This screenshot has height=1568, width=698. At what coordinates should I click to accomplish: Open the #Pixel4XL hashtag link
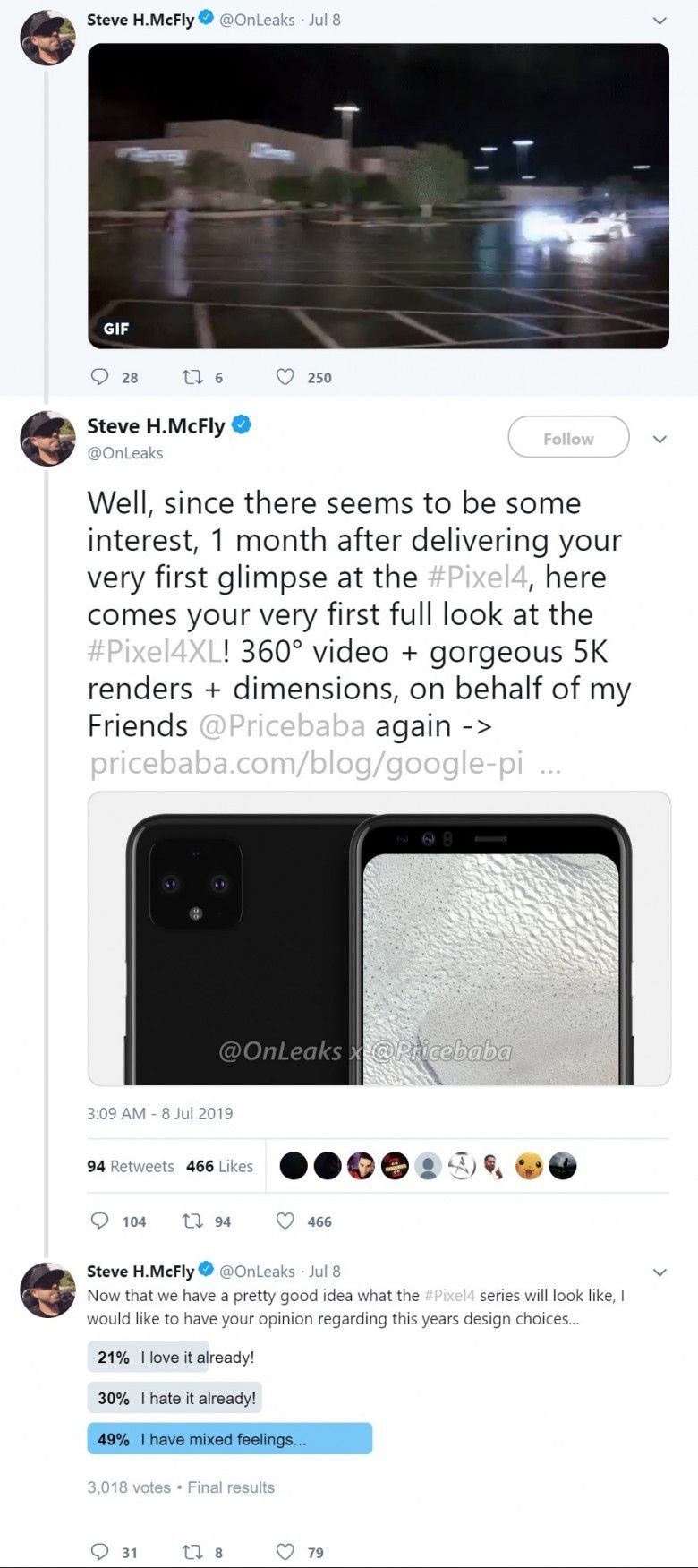pyautogui.click(x=154, y=651)
